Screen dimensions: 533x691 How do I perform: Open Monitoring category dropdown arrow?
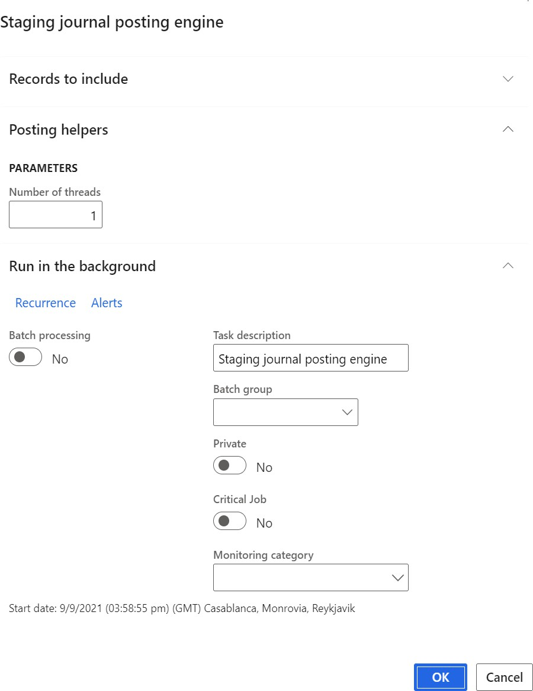[398, 577]
